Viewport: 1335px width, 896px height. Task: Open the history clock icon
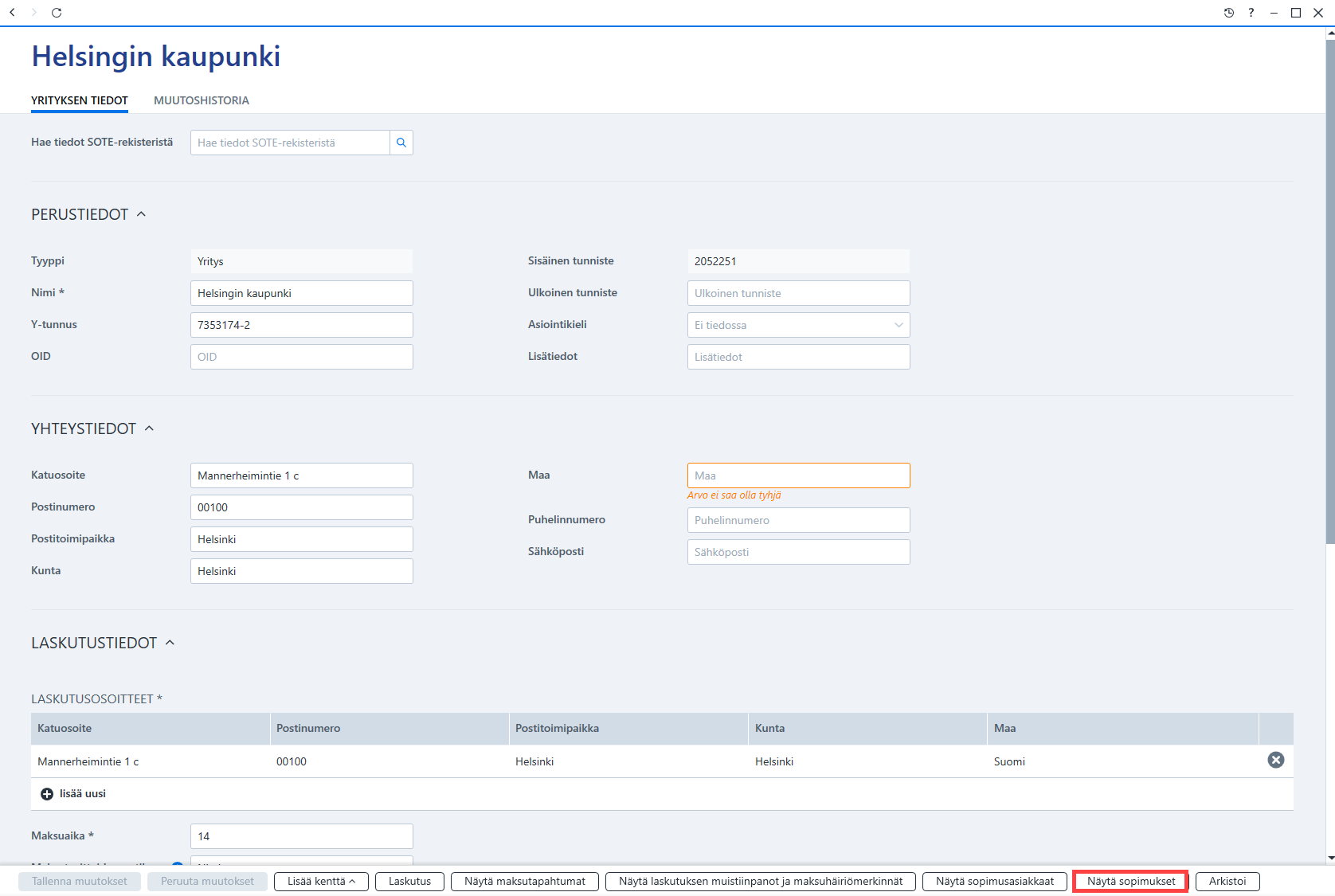click(1229, 13)
